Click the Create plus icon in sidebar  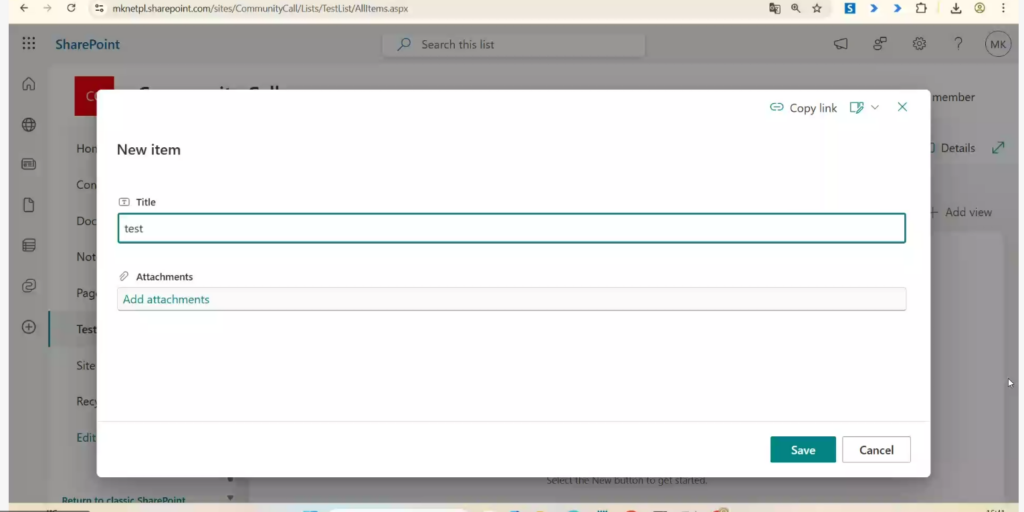(29, 327)
